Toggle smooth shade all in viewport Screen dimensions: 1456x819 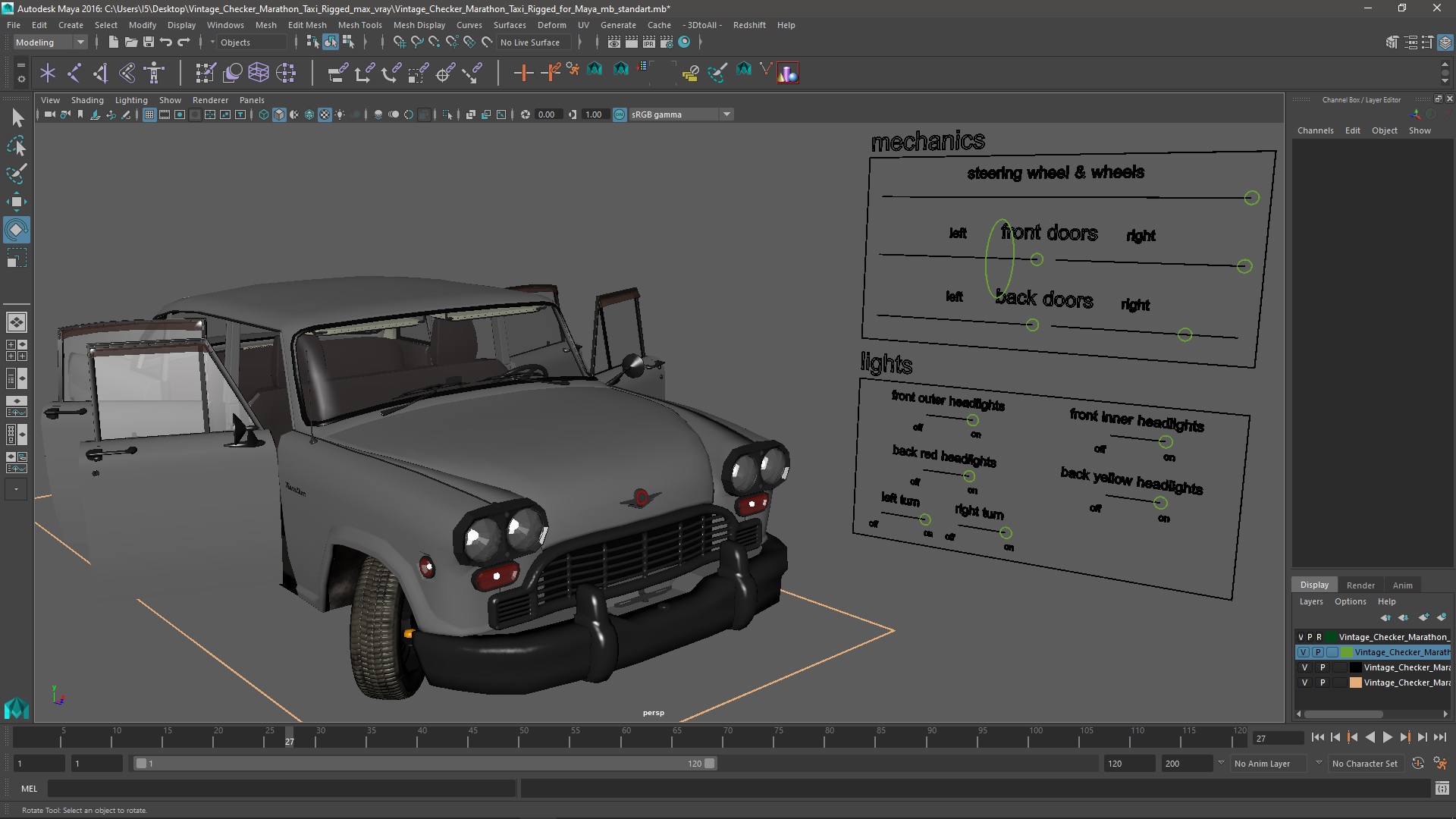pos(278,115)
